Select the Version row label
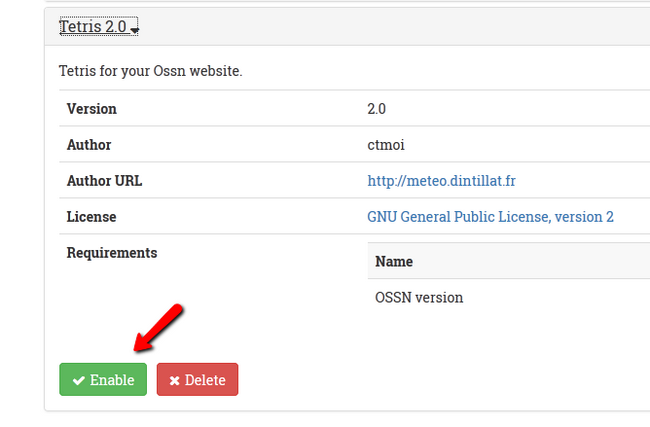 (x=91, y=109)
